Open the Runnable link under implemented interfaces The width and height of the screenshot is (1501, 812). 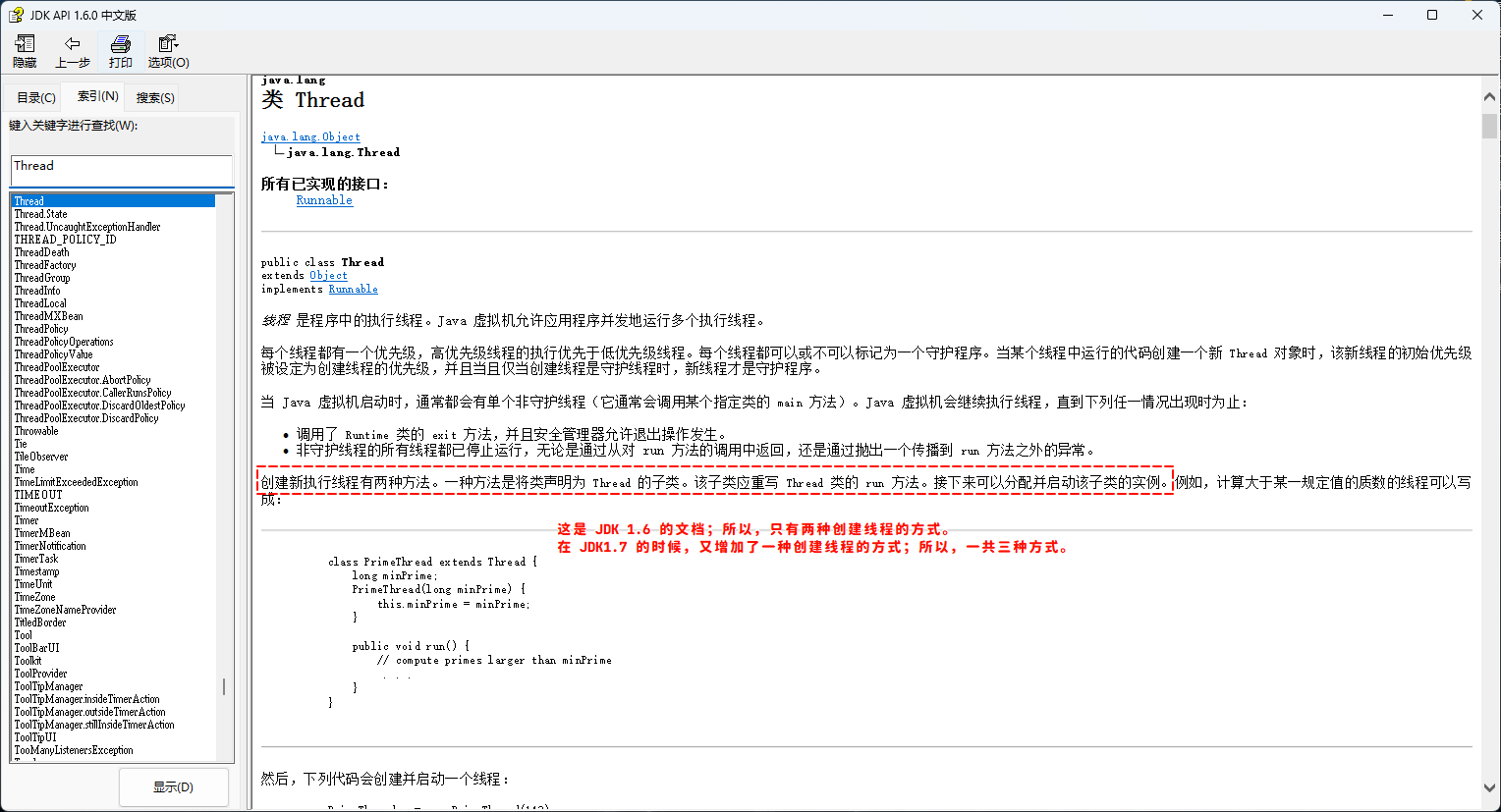[x=324, y=199]
